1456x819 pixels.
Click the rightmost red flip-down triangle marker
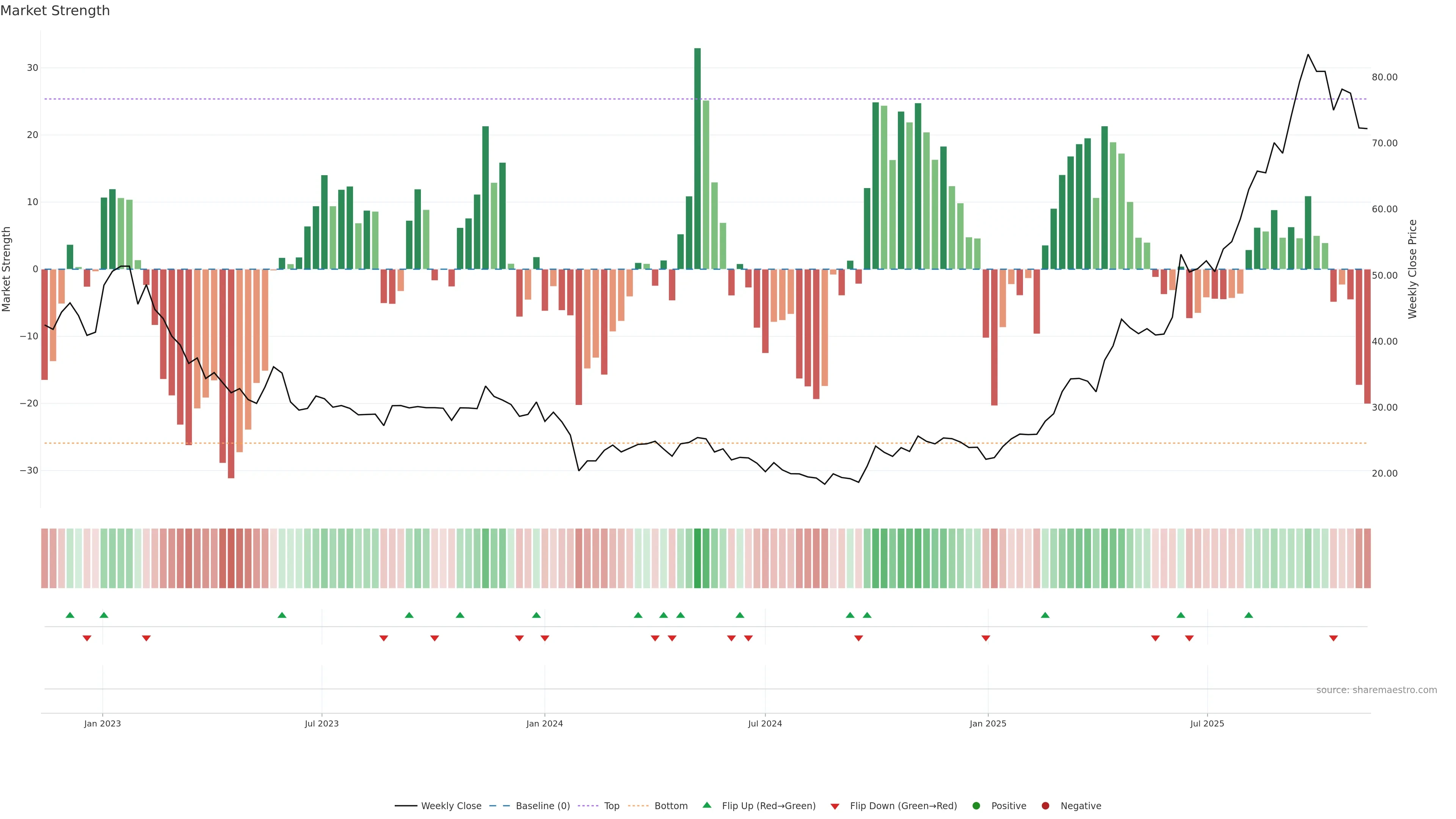pyautogui.click(x=1334, y=638)
